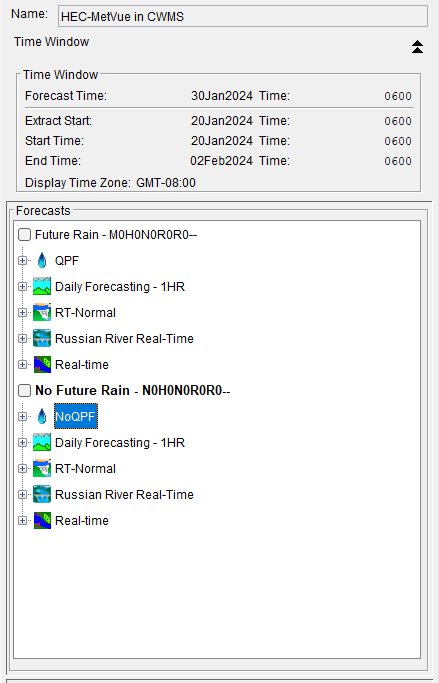
Task: Select the QPF tree item label
Action: click(67, 260)
